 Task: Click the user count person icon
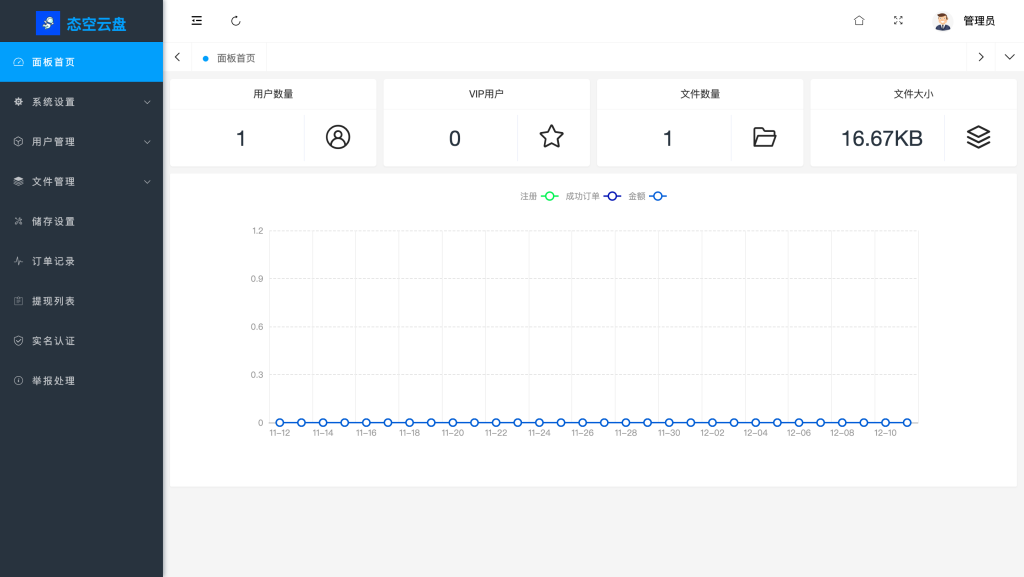[338, 138]
